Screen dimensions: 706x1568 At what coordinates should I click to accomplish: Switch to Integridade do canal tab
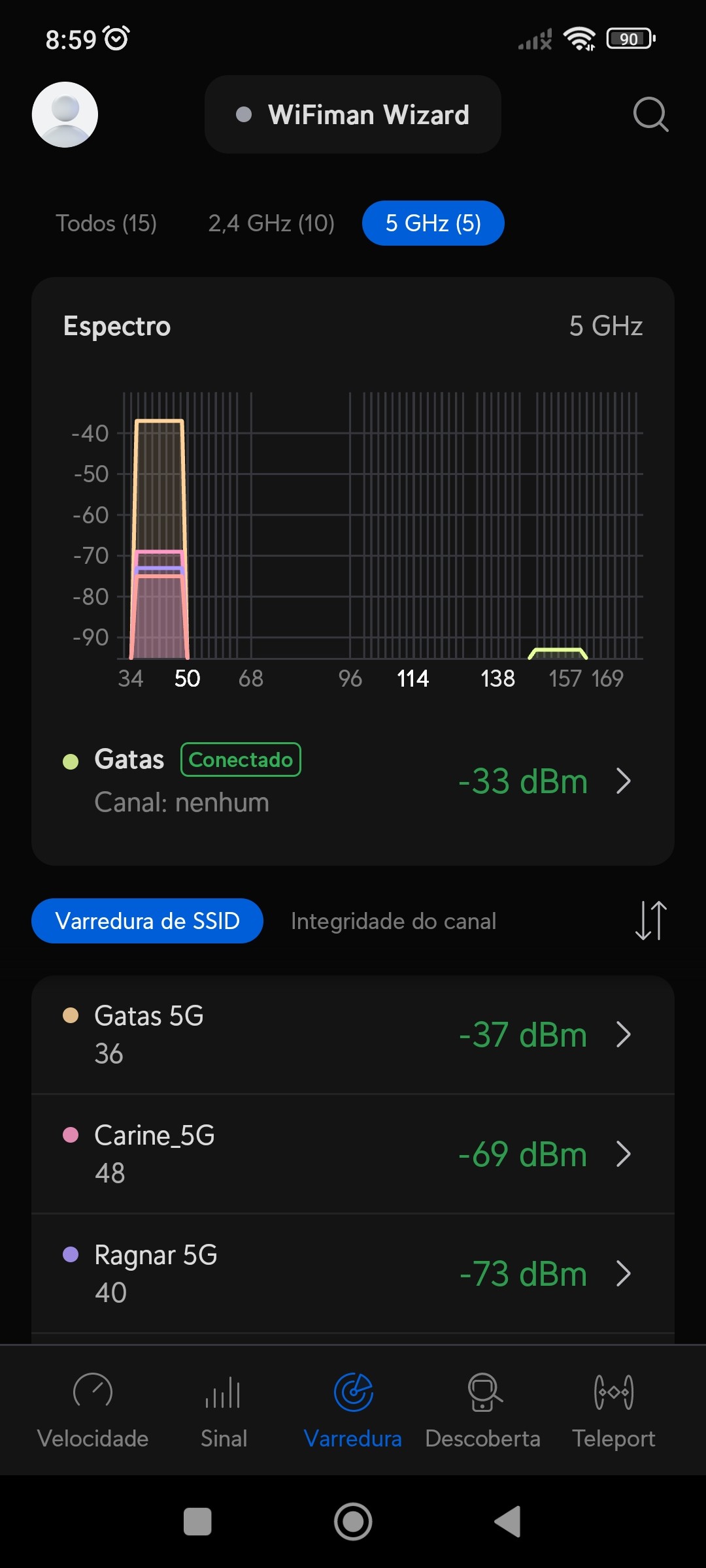[x=394, y=921]
